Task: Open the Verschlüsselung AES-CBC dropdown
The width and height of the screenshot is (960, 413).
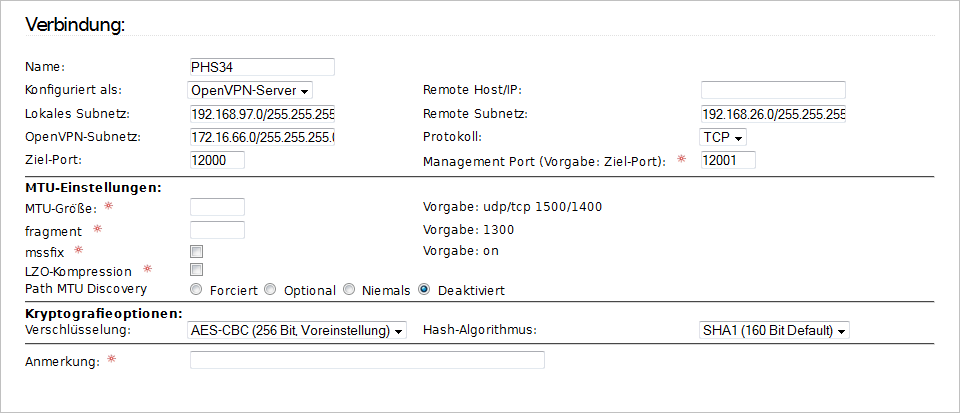Action: pos(297,330)
